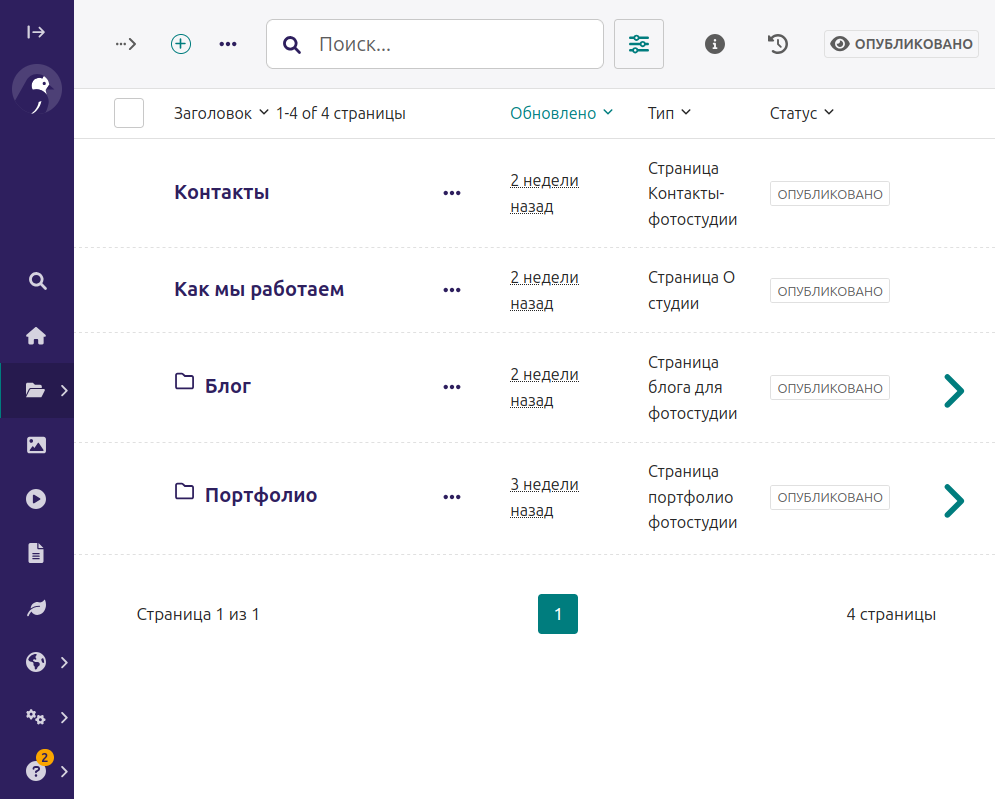Open the Documents icon in sidebar
Image resolution: width=995 pixels, height=799 pixels.
coord(36,553)
